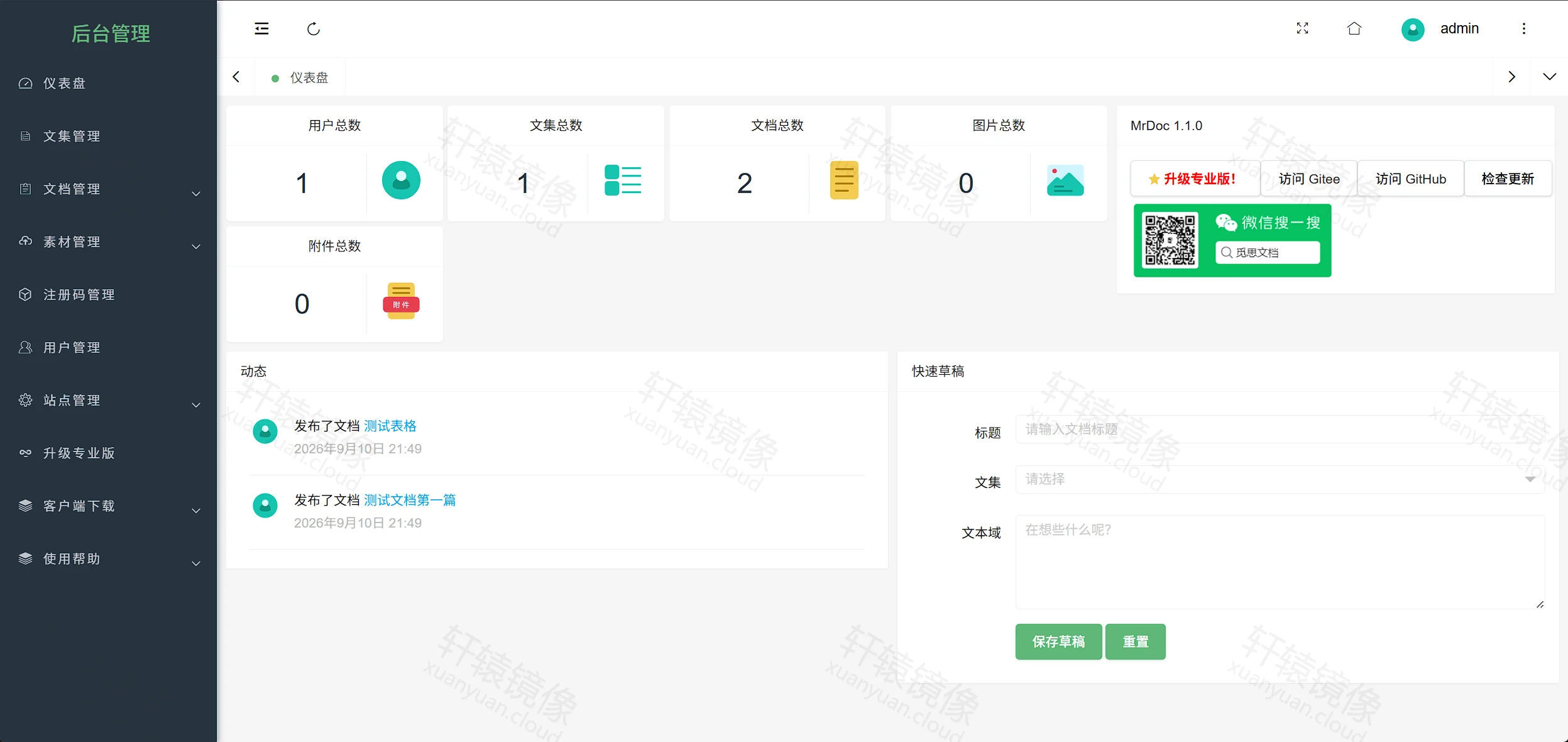Viewport: 1568px width, 742px height.
Task: Refresh the page using the reload icon
Action: pos(314,29)
